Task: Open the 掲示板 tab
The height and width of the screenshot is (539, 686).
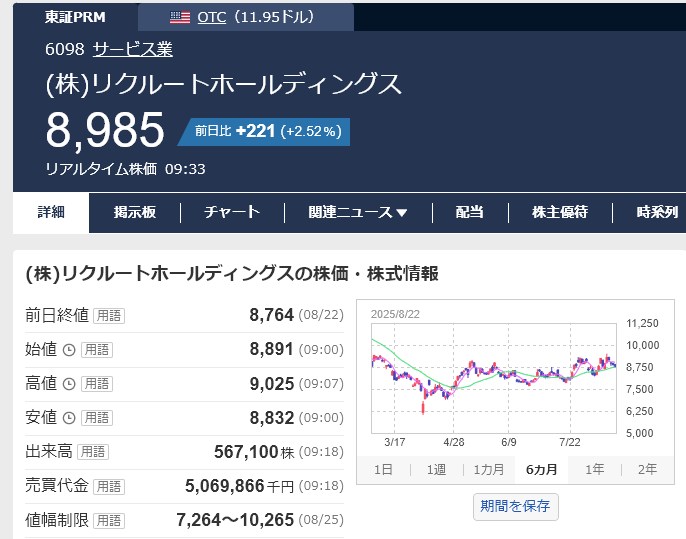Action: point(135,212)
